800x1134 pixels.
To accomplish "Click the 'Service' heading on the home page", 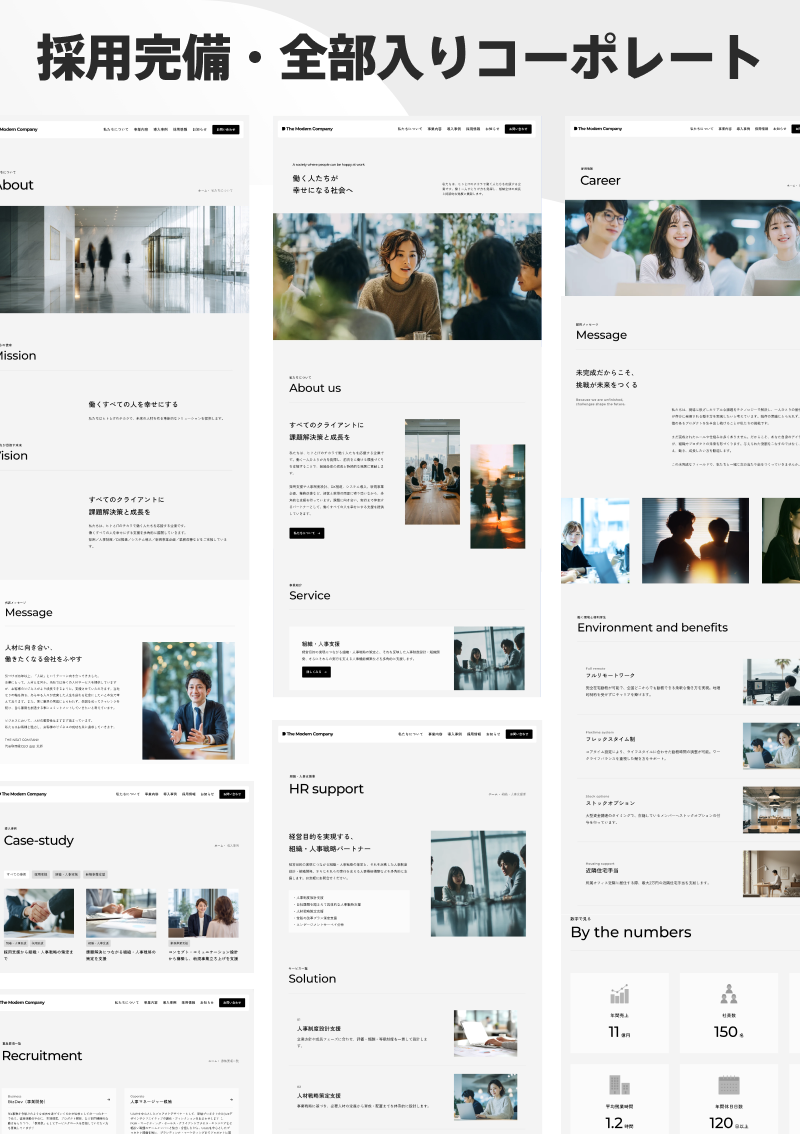I will tap(310, 595).
